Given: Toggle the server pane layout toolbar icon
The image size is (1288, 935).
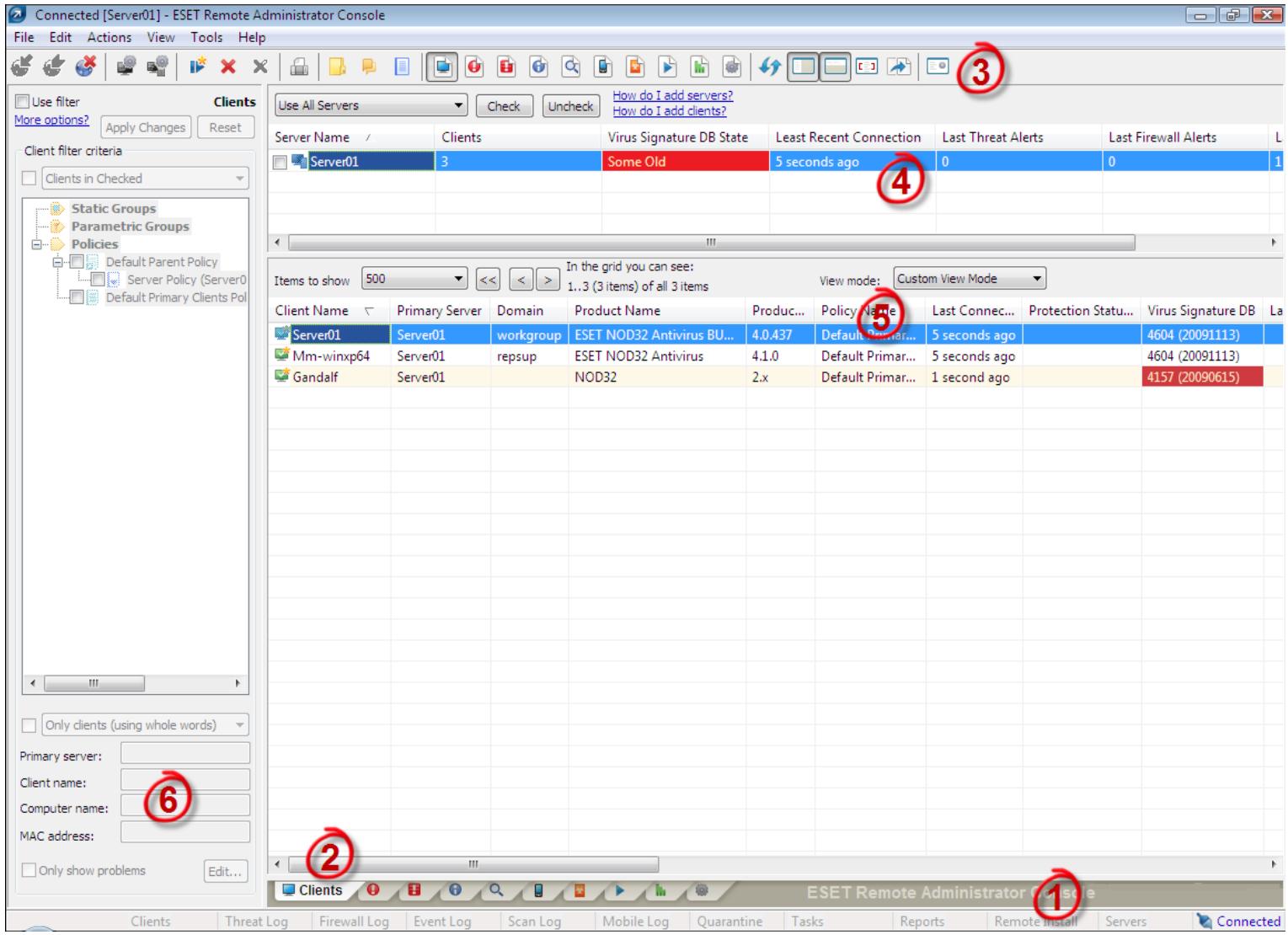Looking at the screenshot, I should point(834,67).
